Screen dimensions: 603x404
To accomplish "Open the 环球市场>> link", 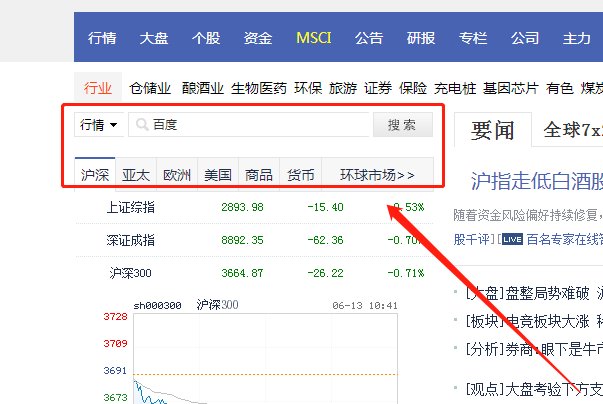I will click(x=377, y=175).
